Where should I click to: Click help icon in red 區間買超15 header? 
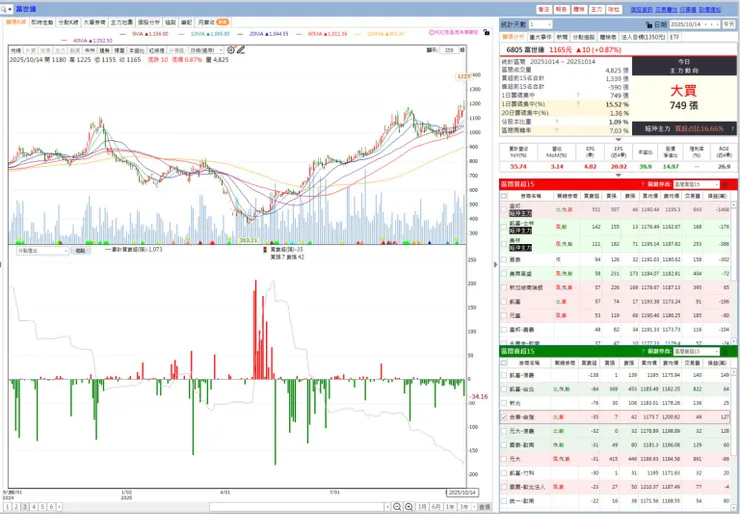643,185
